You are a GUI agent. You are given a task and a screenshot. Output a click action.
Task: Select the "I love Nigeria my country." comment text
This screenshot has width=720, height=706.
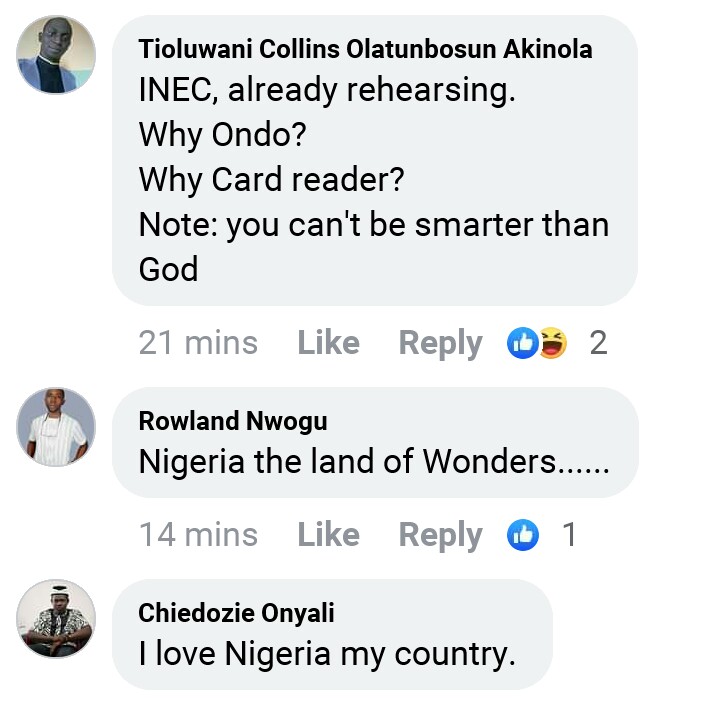click(327, 654)
